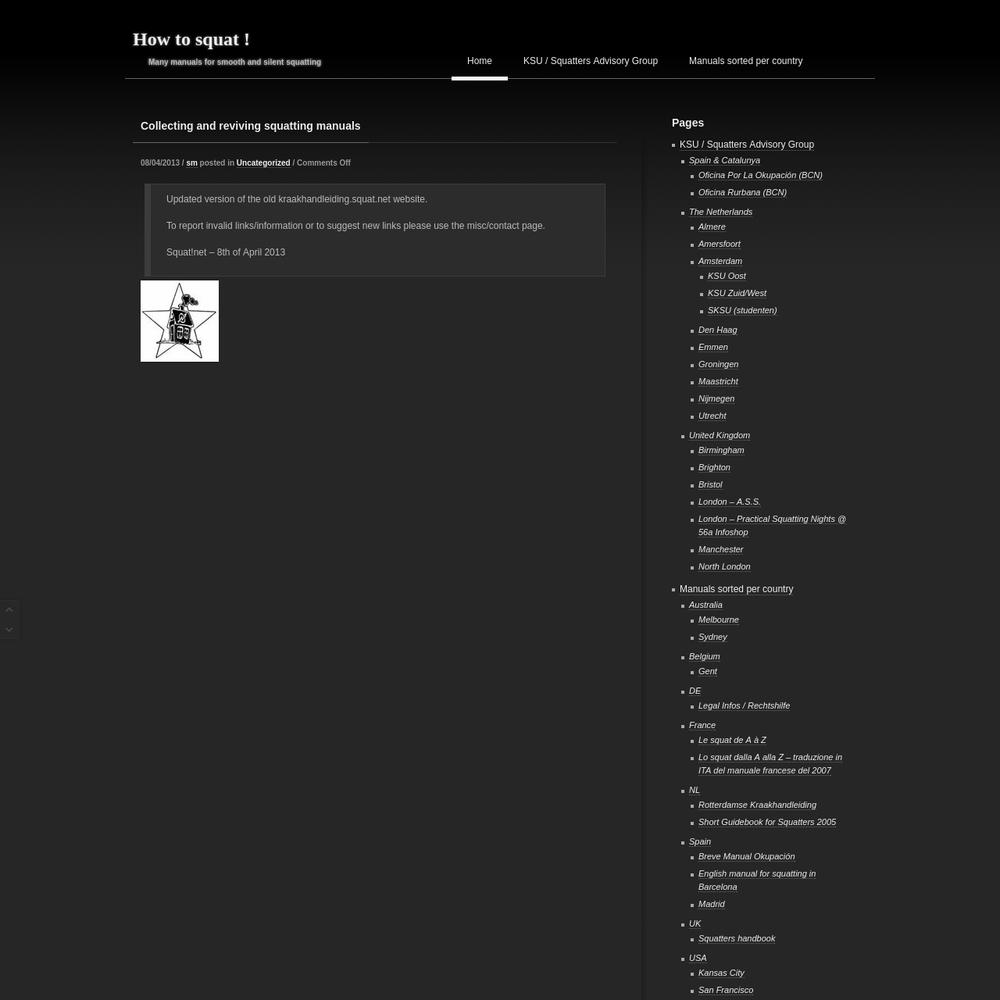Open UK manuals page link
The image size is (1000, 1000).
coord(695,924)
